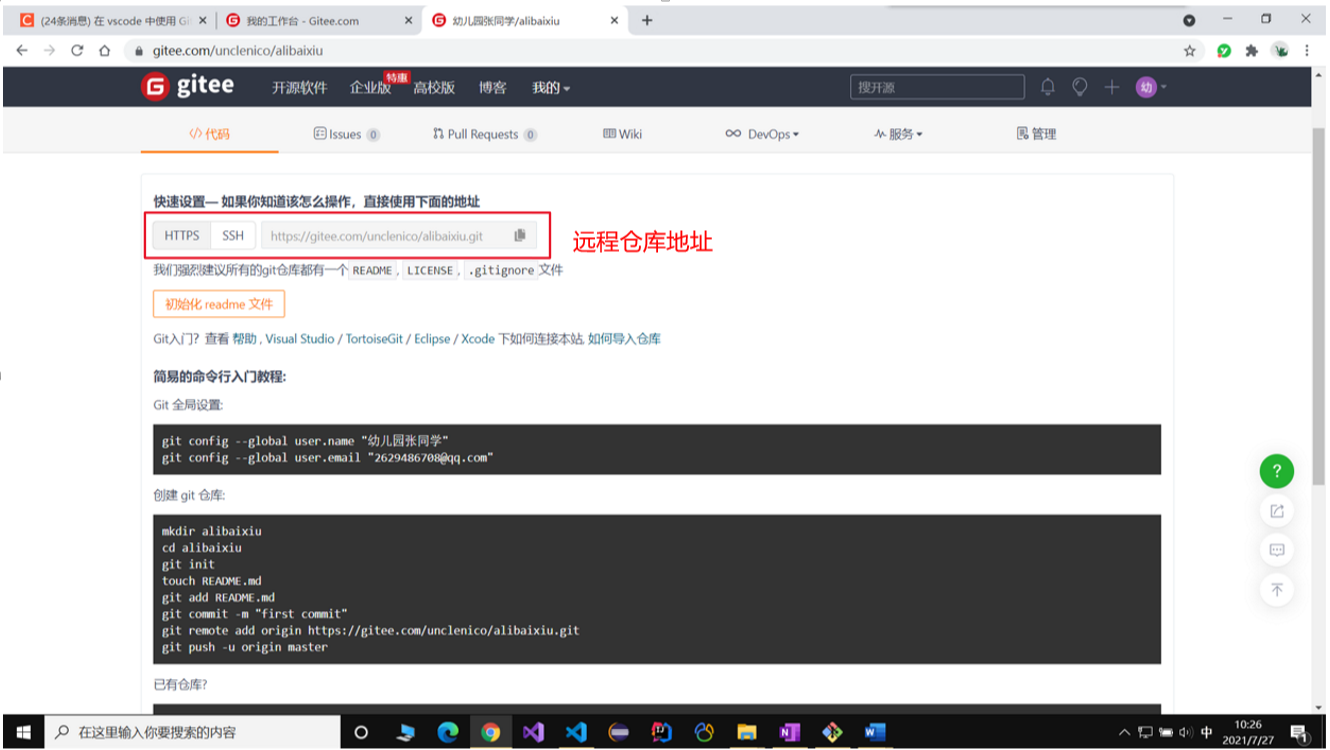
Task: Open the Pull Requests tab
Action: point(485,134)
